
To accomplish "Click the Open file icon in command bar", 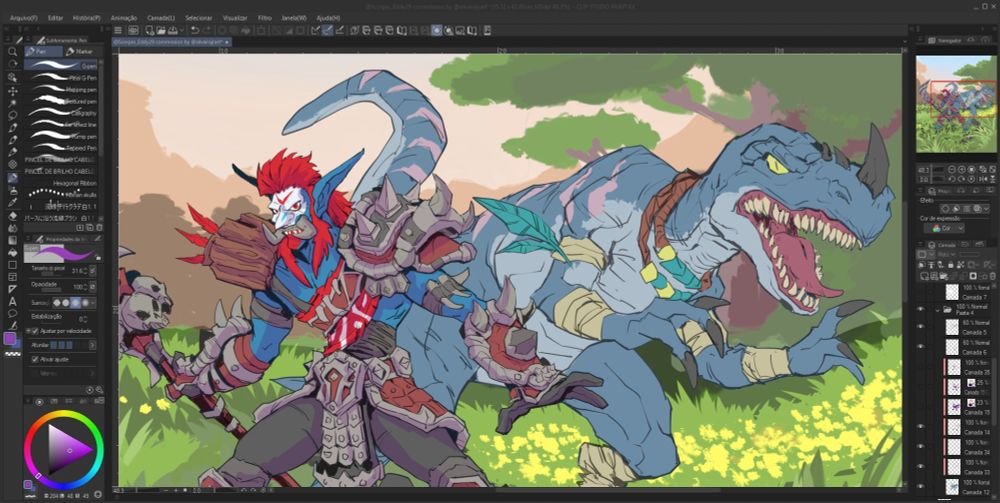I will pyautogui.click(x=162, y=30).
